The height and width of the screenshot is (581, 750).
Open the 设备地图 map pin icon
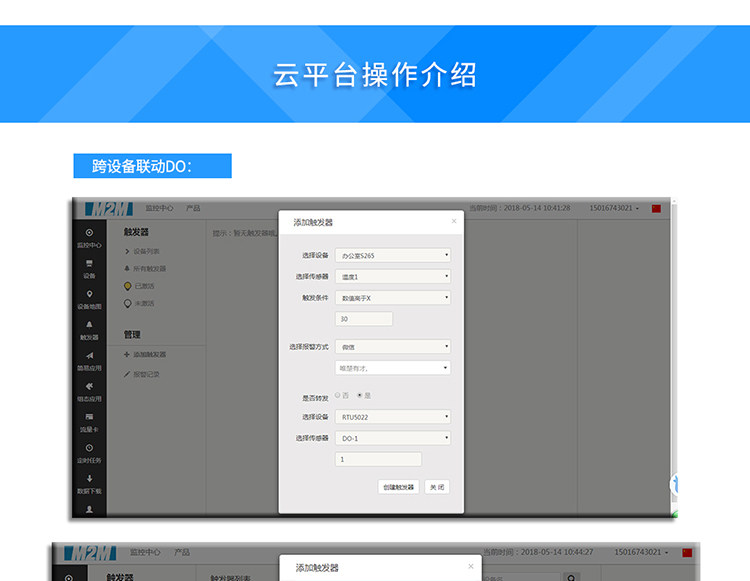pyautogui.click(x=89, y=294)
